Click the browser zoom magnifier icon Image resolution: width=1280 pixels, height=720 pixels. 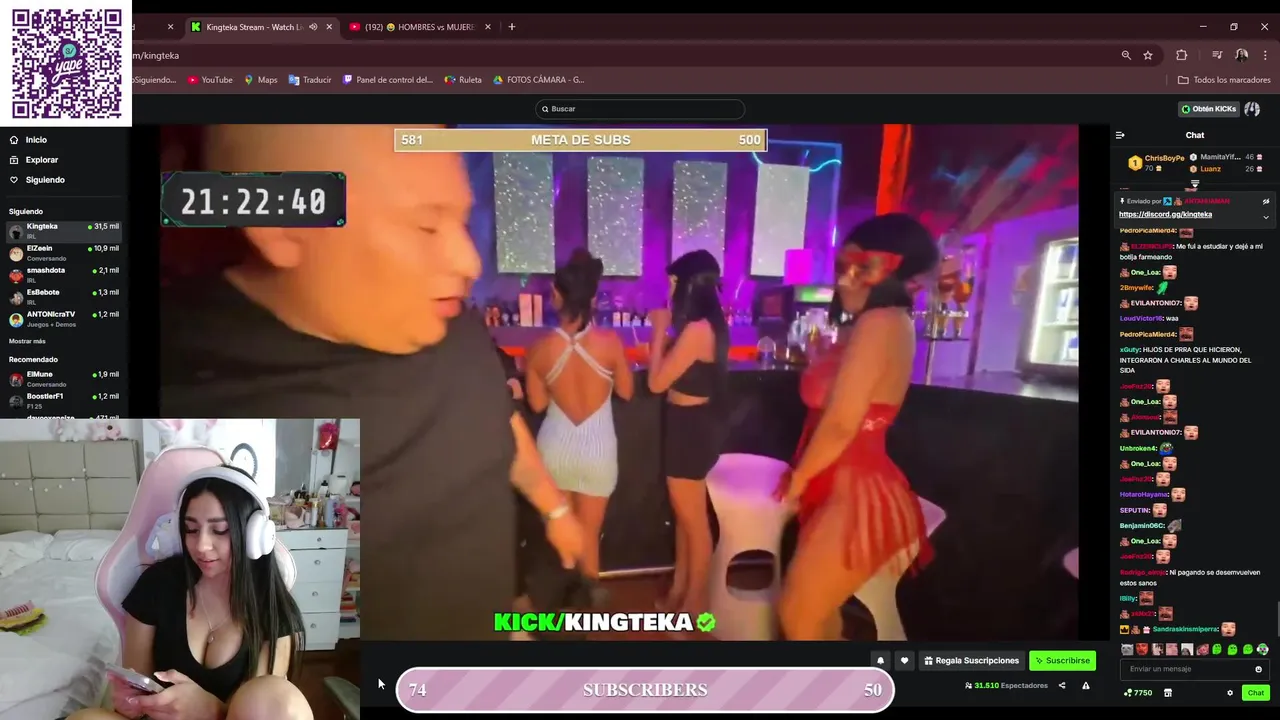(x=1126, y=55)
